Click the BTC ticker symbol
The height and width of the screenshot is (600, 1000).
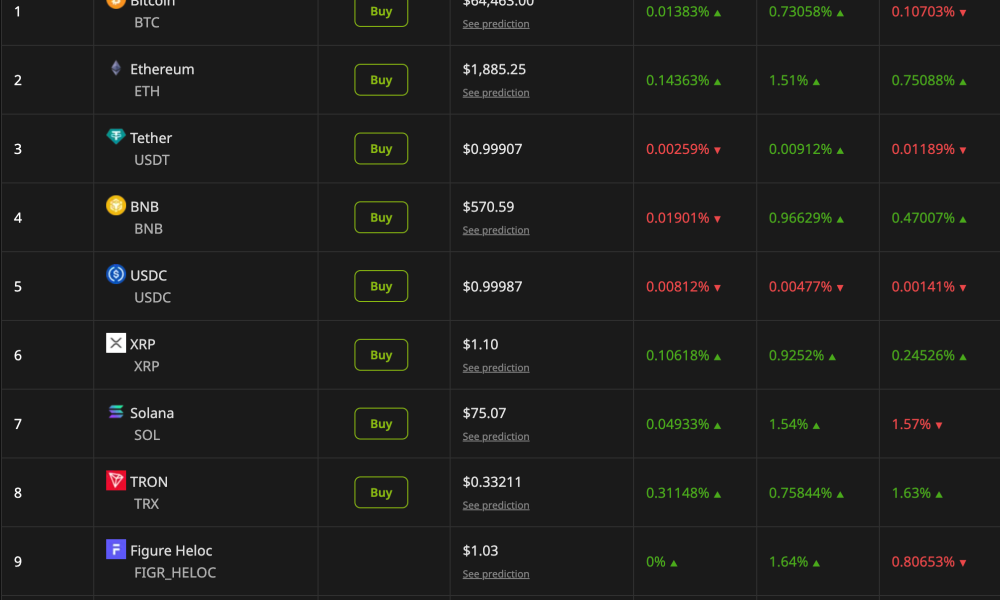pyautogui.click(x=147, y=22)
